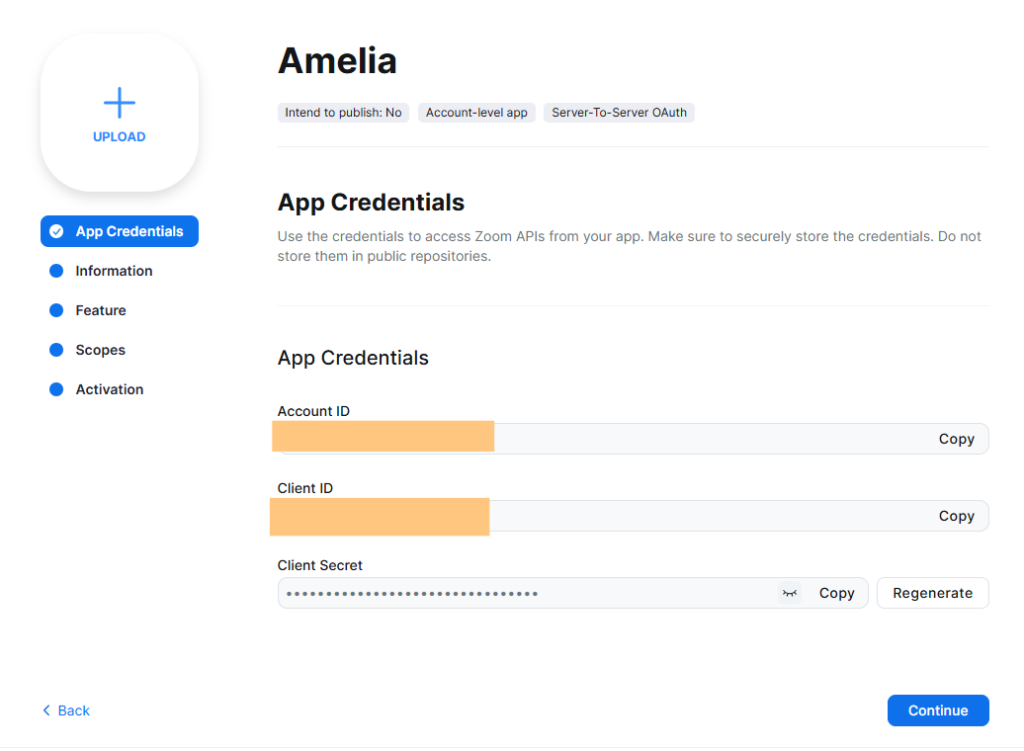This screenshot has height=751, width=1024.
Task: Copy the Client Secret
Action: (x=836, y=593)
